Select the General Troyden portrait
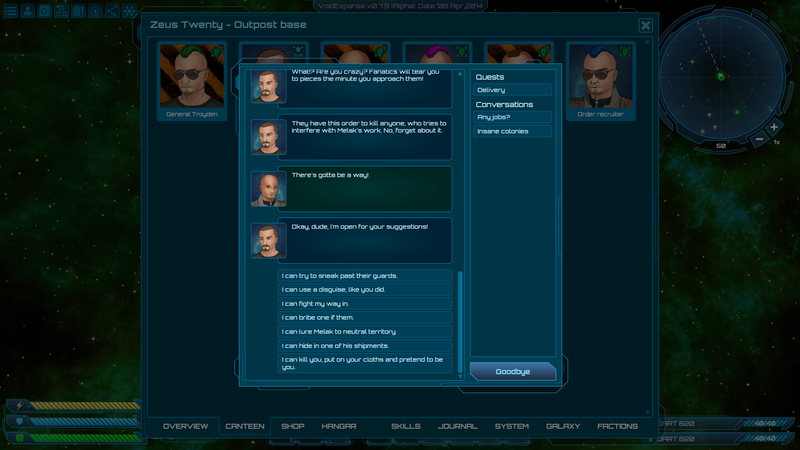The width and height of the screenshot is (800, 450). 192,81
